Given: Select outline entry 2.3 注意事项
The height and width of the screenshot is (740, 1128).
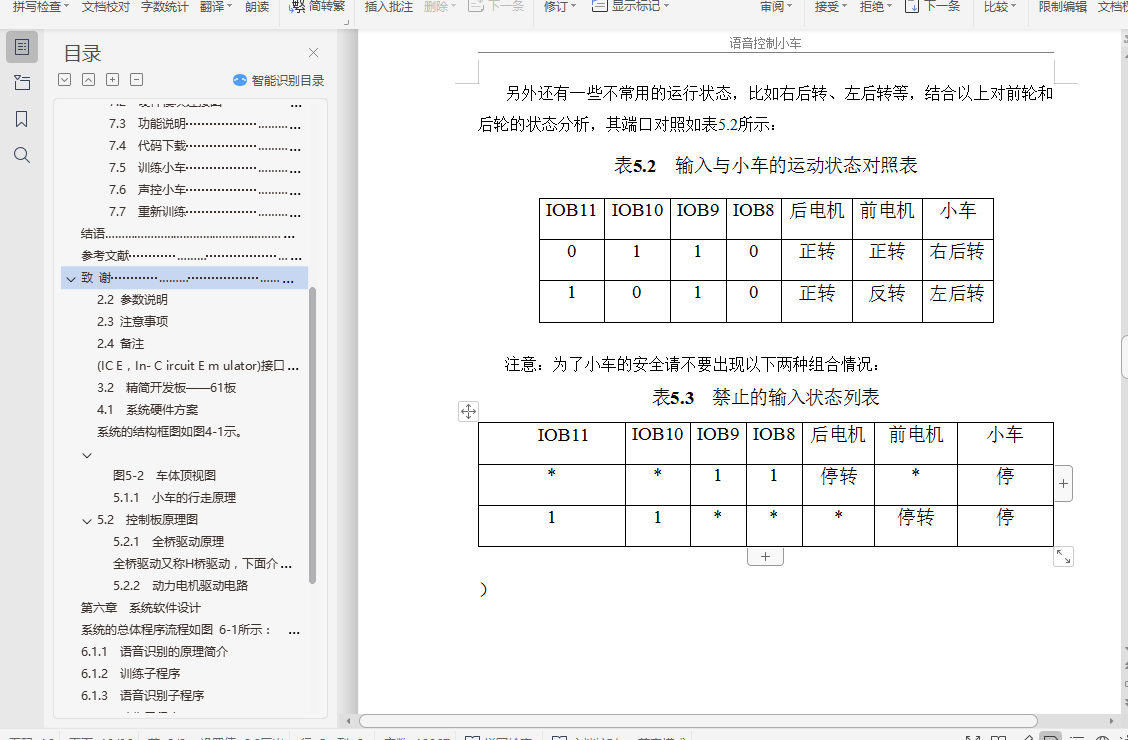Looking at the screenshot, I should 132,321.
